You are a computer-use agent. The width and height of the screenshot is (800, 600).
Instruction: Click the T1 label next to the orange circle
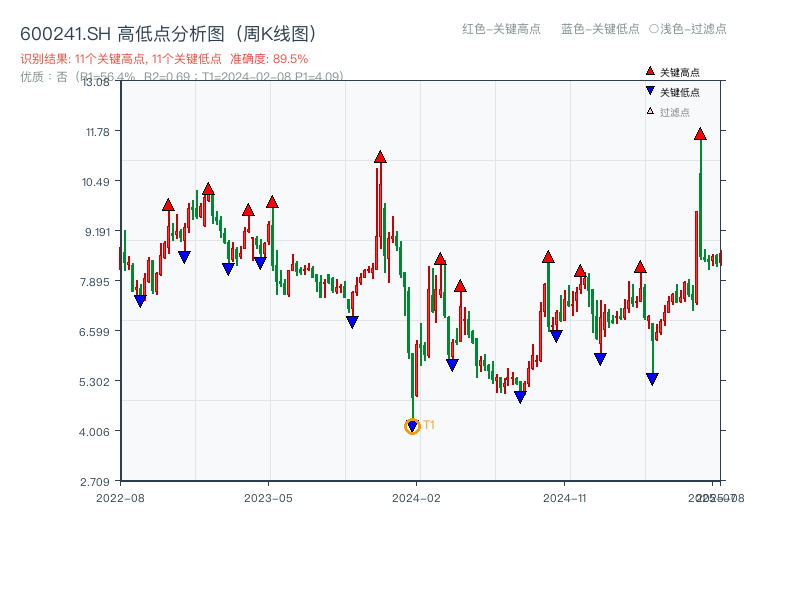pos(428,426)
